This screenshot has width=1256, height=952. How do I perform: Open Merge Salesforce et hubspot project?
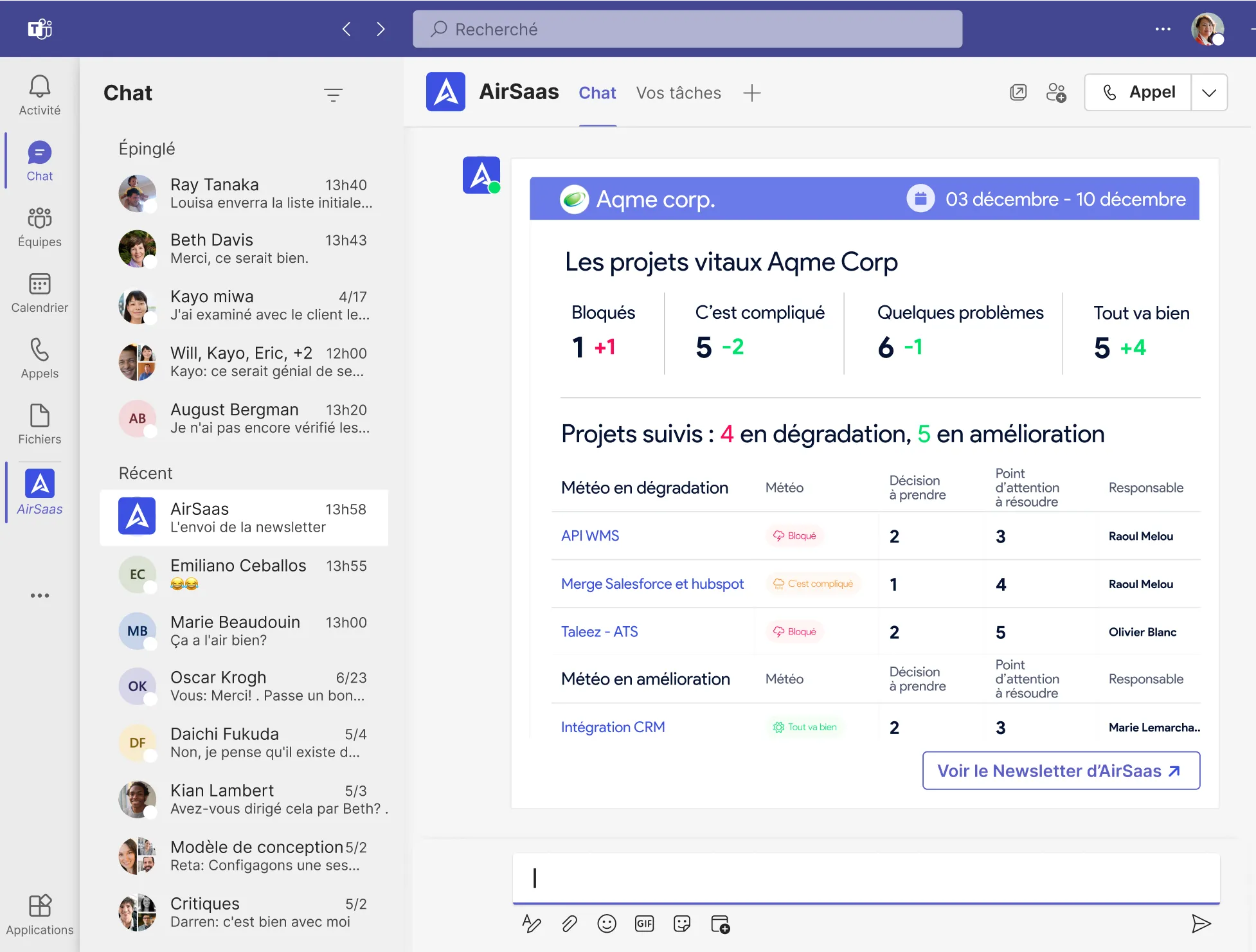pos(652,584)
